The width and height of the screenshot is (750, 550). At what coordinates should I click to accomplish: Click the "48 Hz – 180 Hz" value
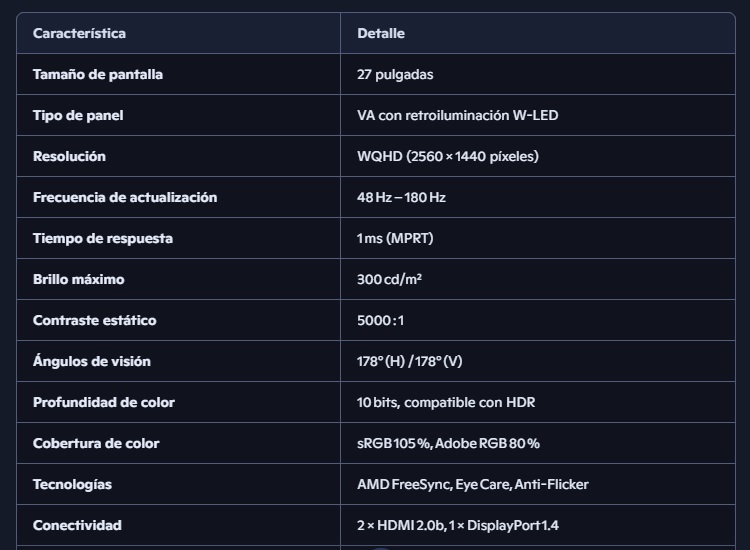[401, 197]
